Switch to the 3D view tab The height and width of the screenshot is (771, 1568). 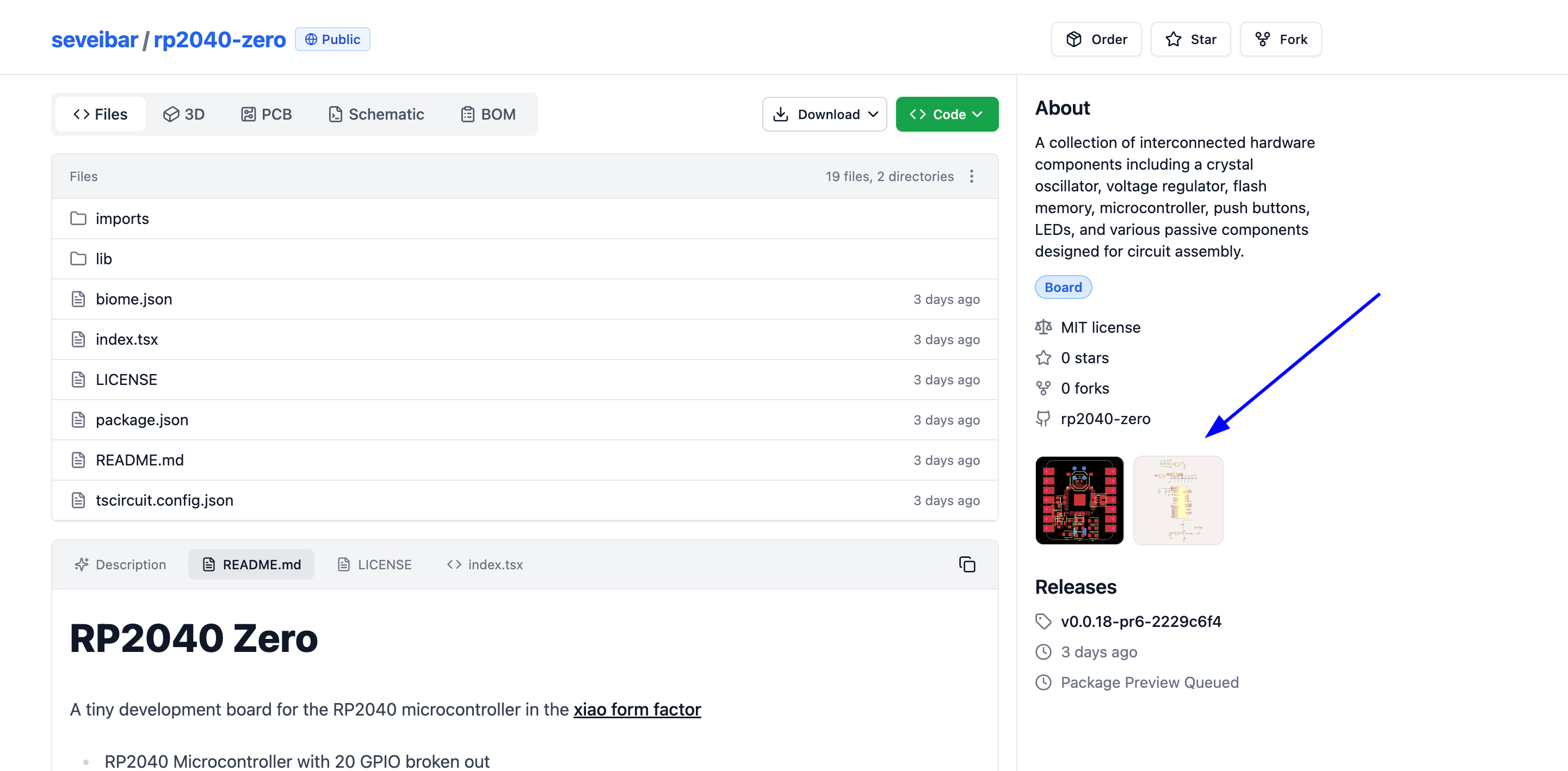coord(184,114)
